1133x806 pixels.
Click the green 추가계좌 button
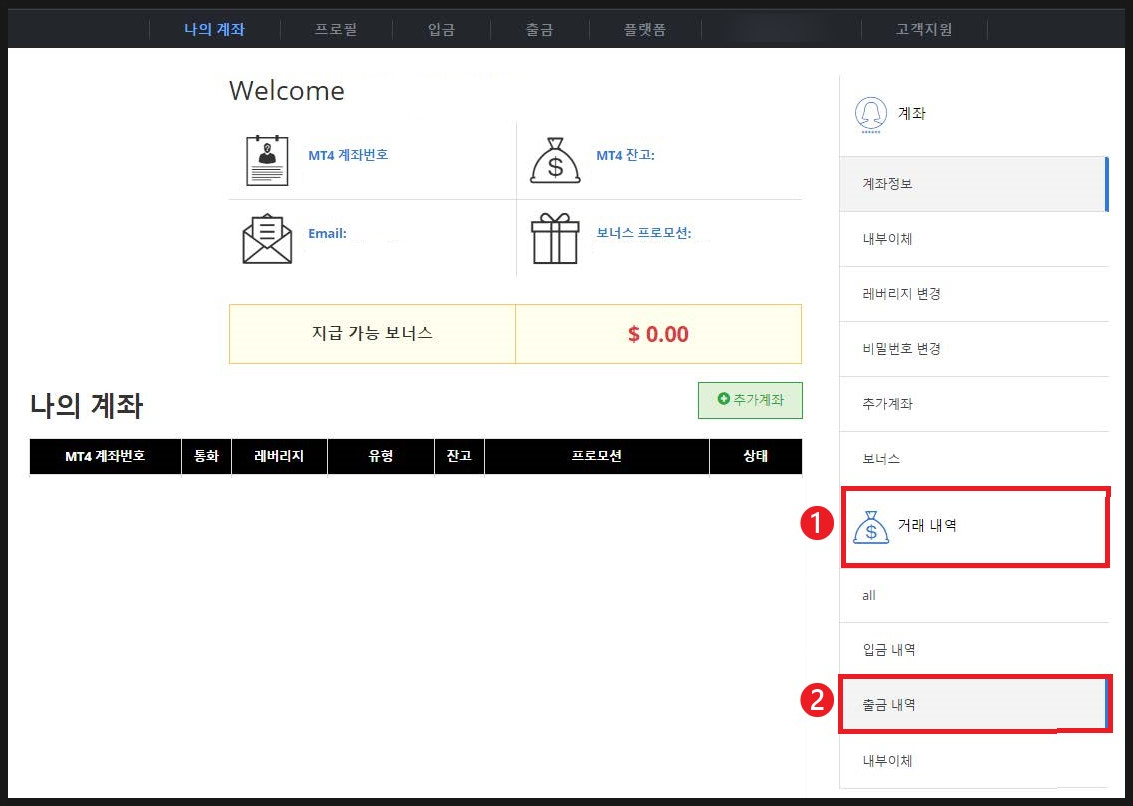750,400
